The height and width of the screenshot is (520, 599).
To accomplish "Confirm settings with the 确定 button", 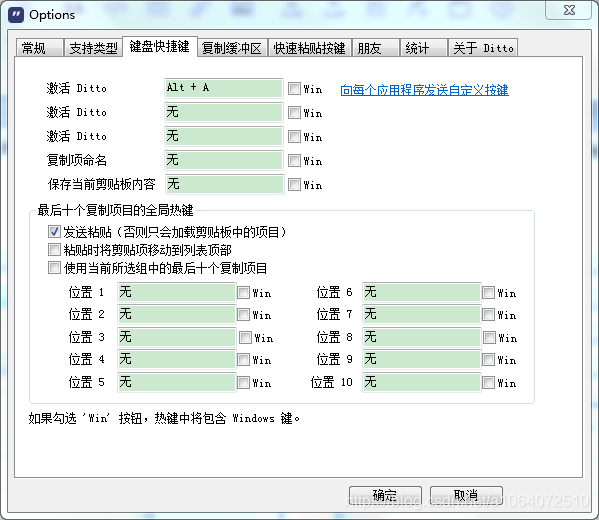I will 385,496.
